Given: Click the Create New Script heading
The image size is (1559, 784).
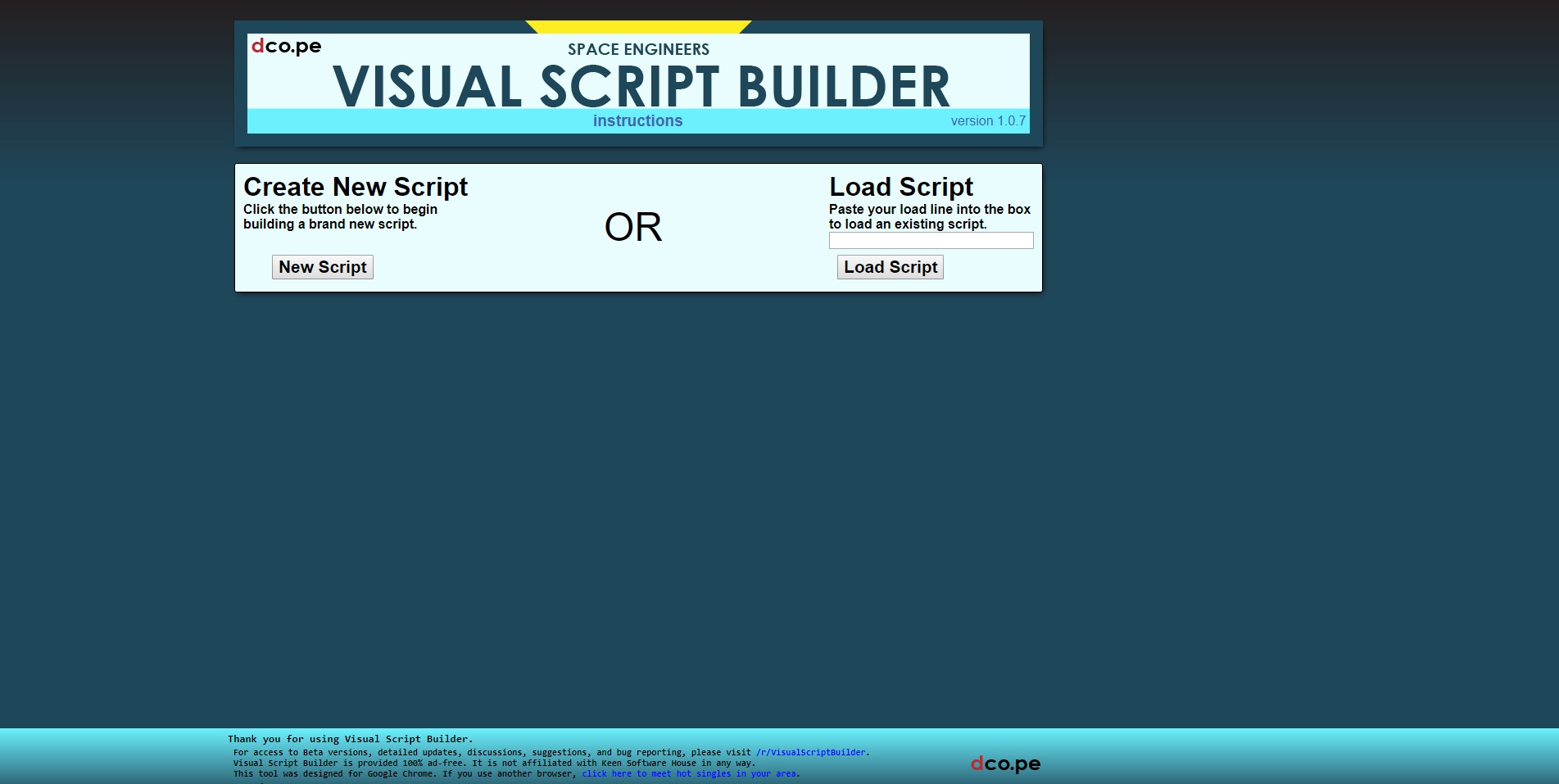Looking at the screenshot, I should click(x=355, y=187).
